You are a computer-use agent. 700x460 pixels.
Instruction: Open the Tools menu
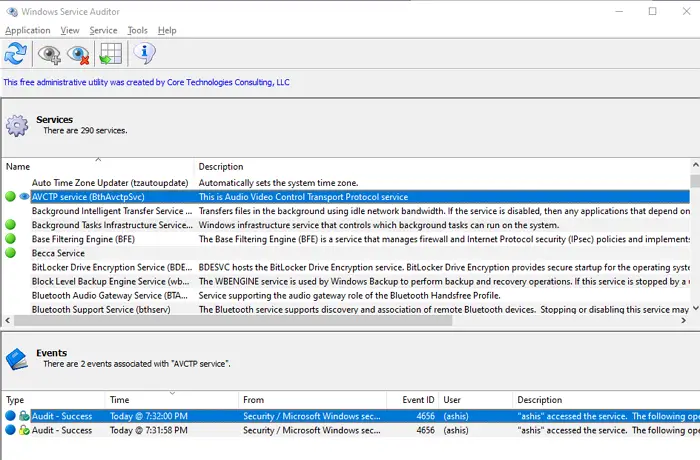[x=137, y=31]
